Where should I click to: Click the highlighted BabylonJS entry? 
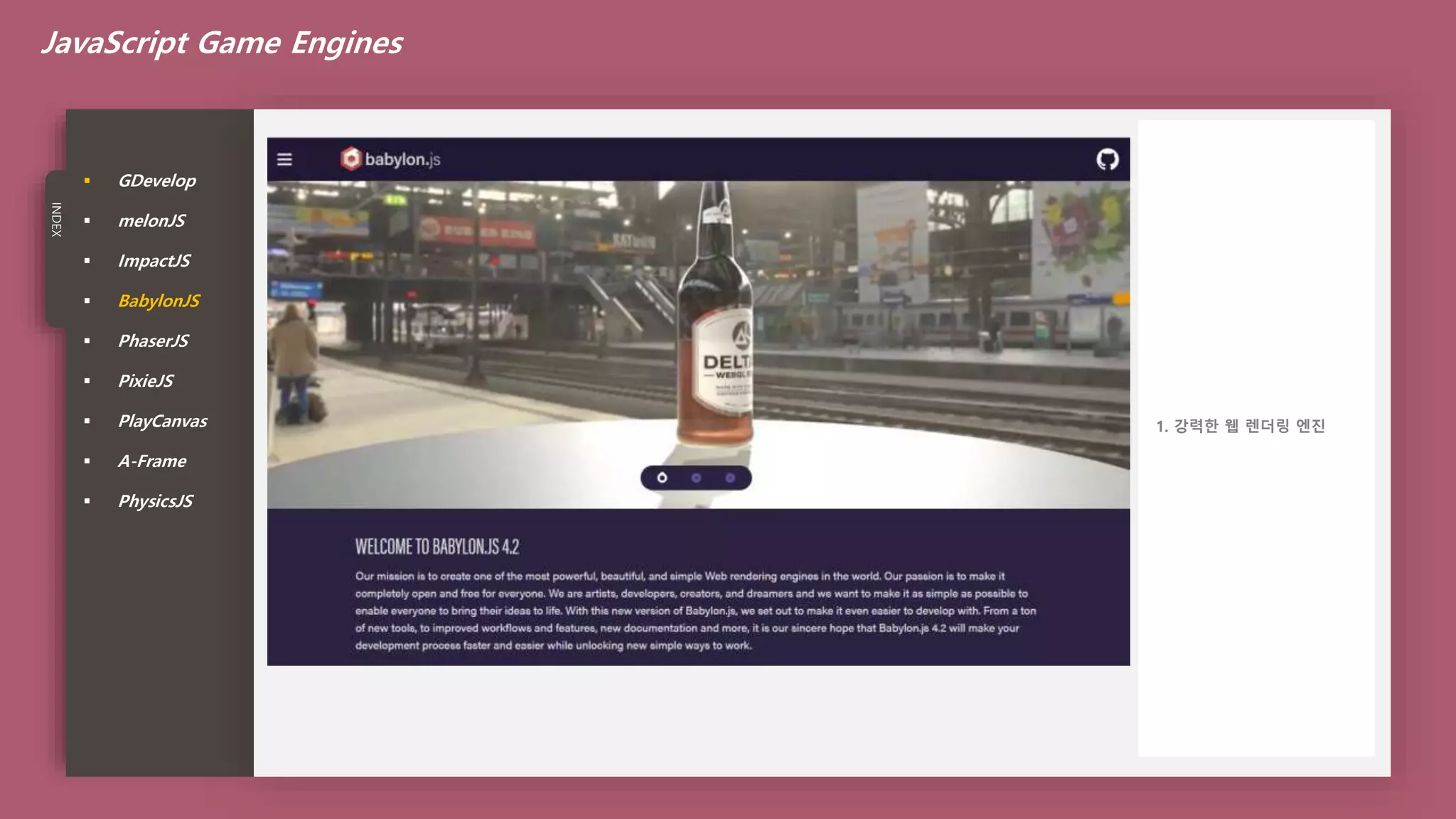pos(159,301)
